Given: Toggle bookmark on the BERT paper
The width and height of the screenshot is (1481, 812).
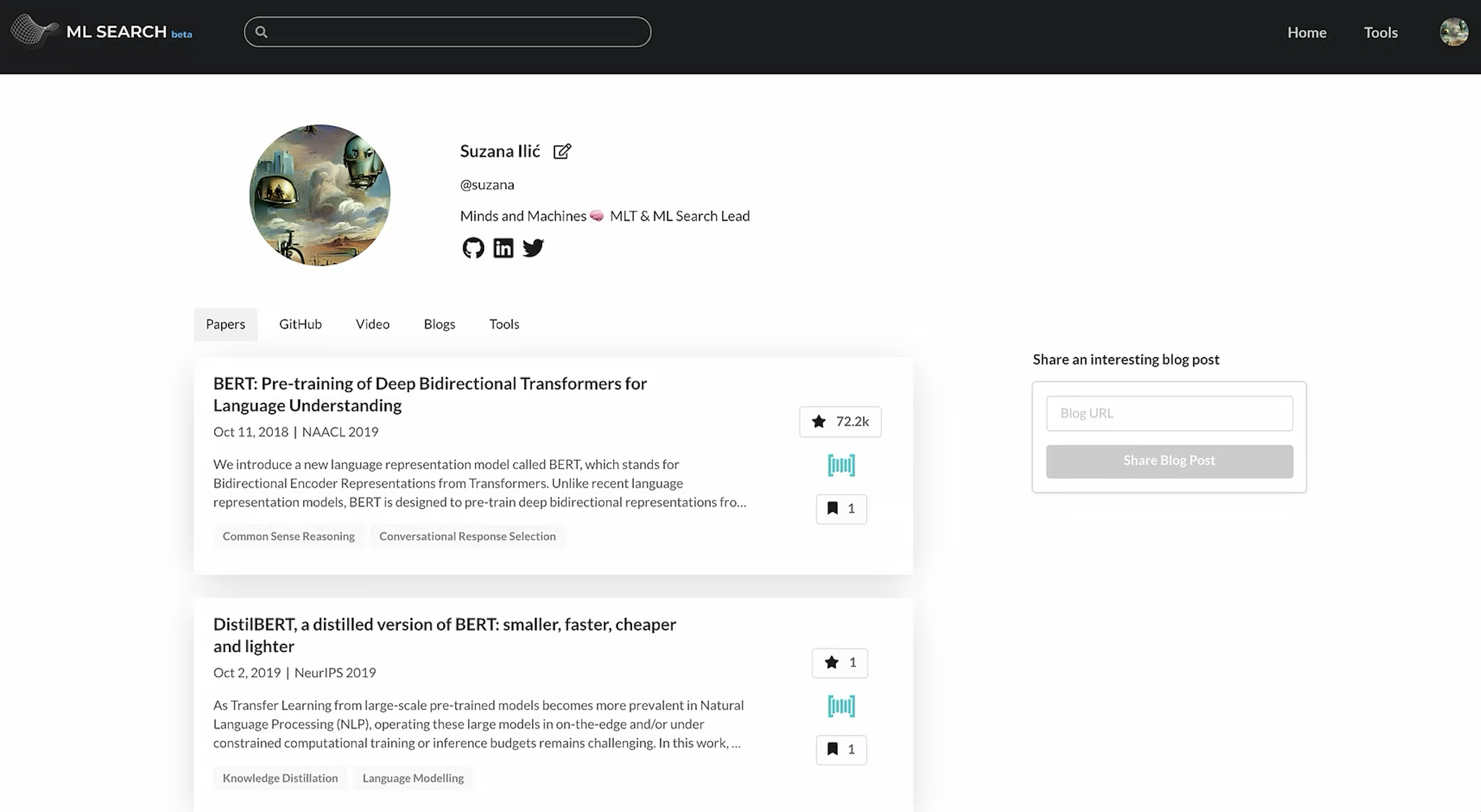Looking at the screenshot, I should [x=841, y=509].
